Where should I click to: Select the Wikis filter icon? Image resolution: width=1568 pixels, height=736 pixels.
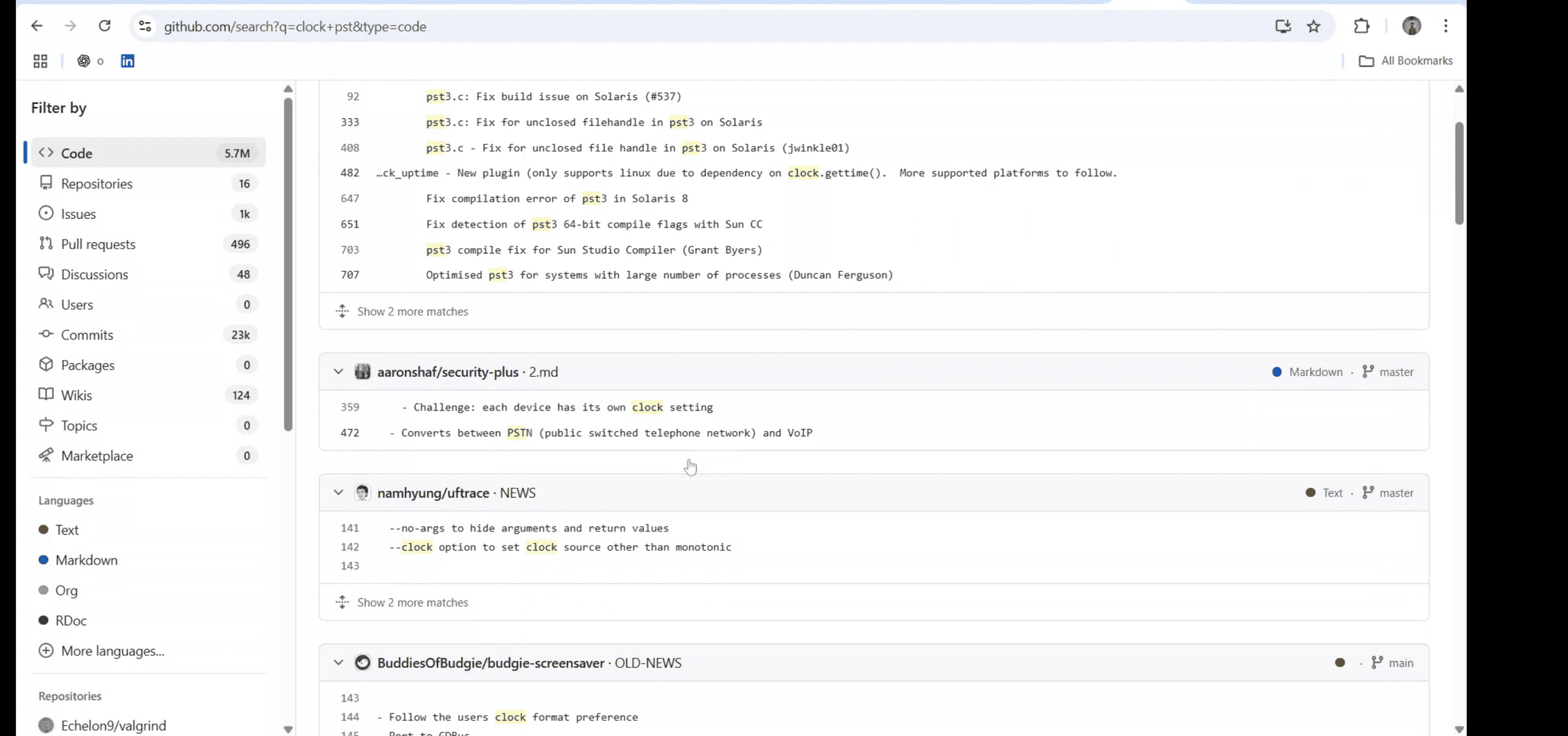47,394
